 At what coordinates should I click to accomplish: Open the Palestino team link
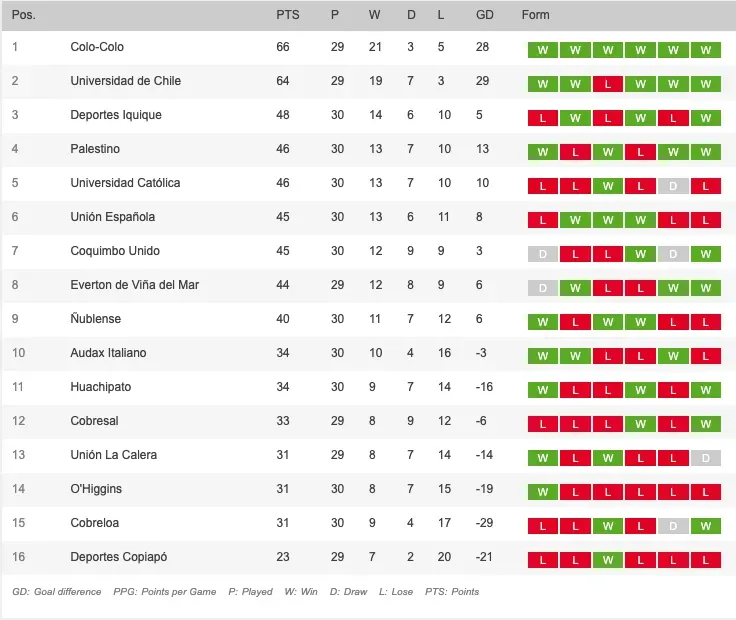point(95,149)
